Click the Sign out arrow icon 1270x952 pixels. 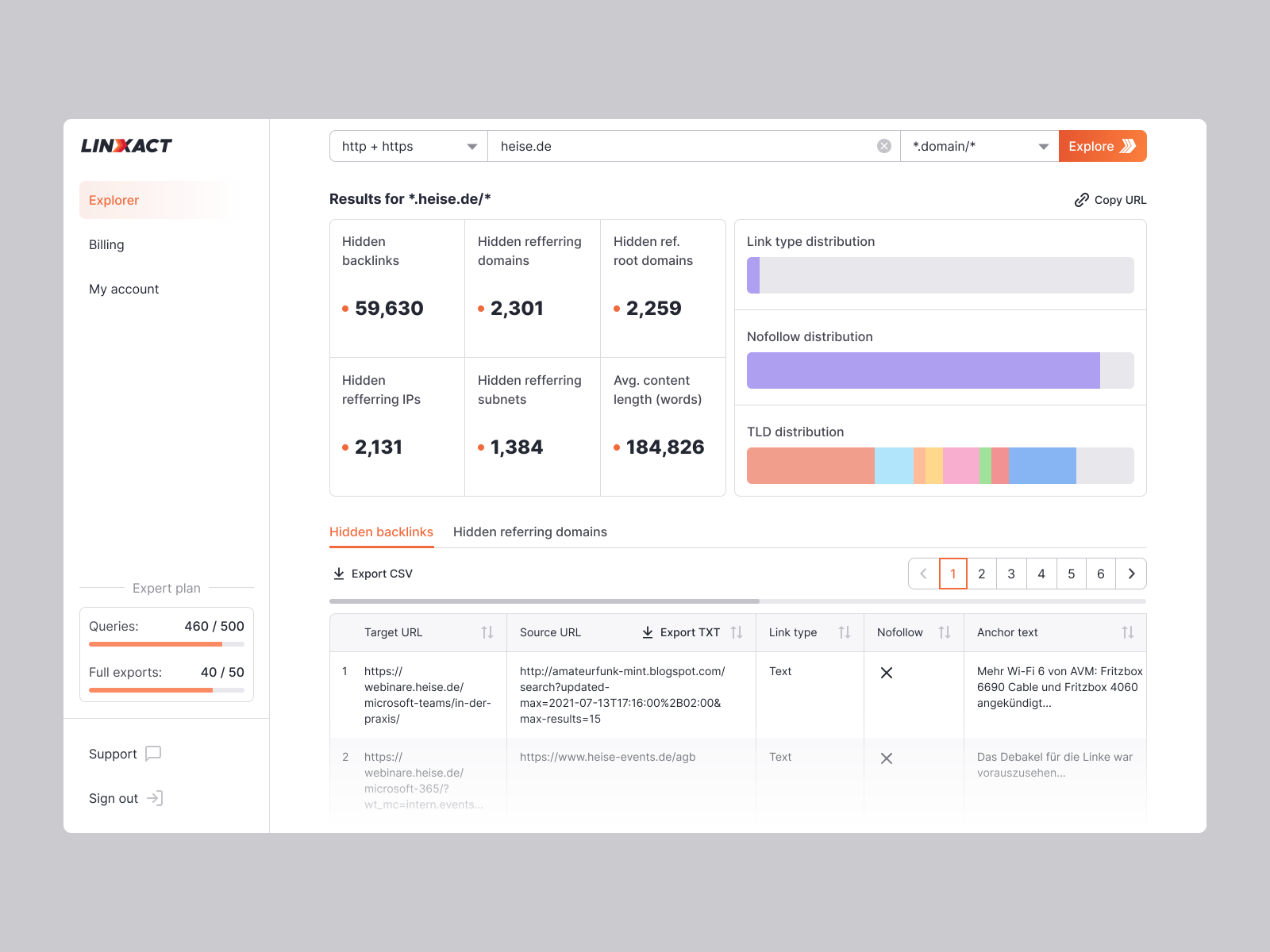coord(156,798)
